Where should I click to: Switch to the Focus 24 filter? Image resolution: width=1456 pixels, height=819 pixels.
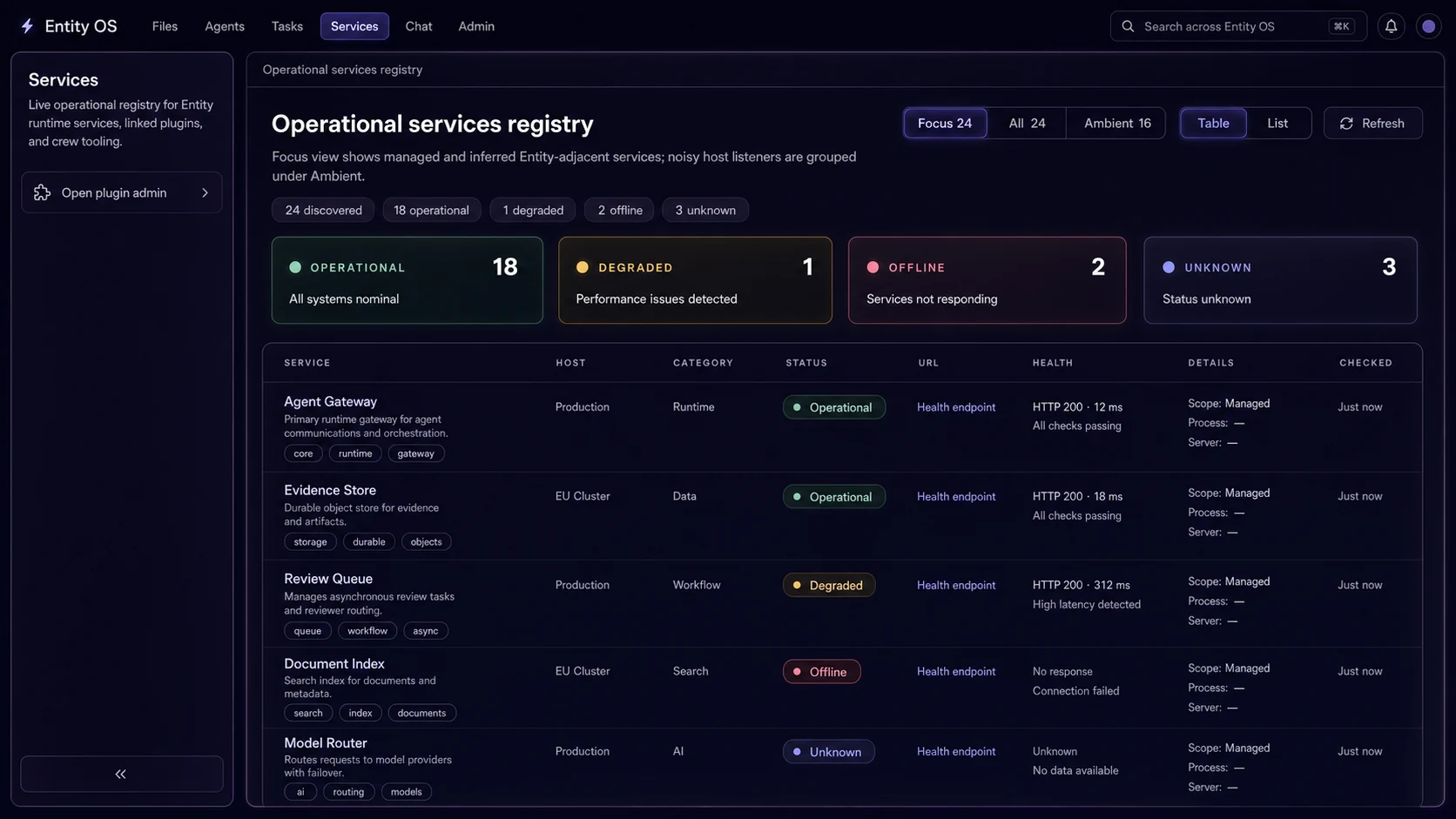tap(945, 124)
